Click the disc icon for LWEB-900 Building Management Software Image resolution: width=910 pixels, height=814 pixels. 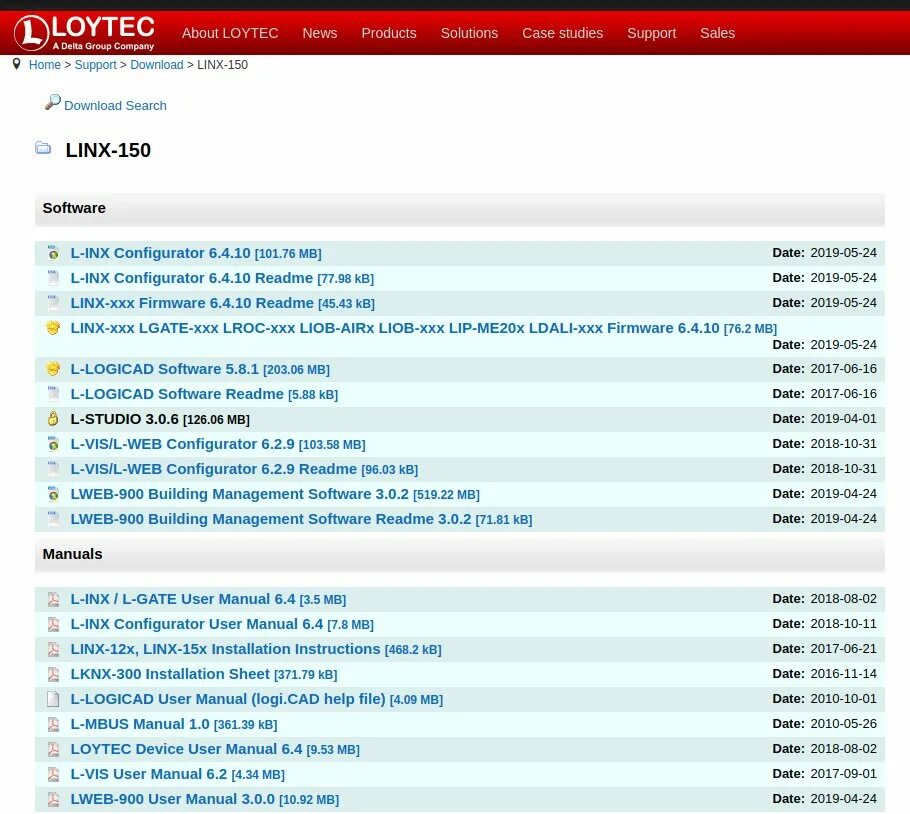pyautogui.click(x=53, y=494)
